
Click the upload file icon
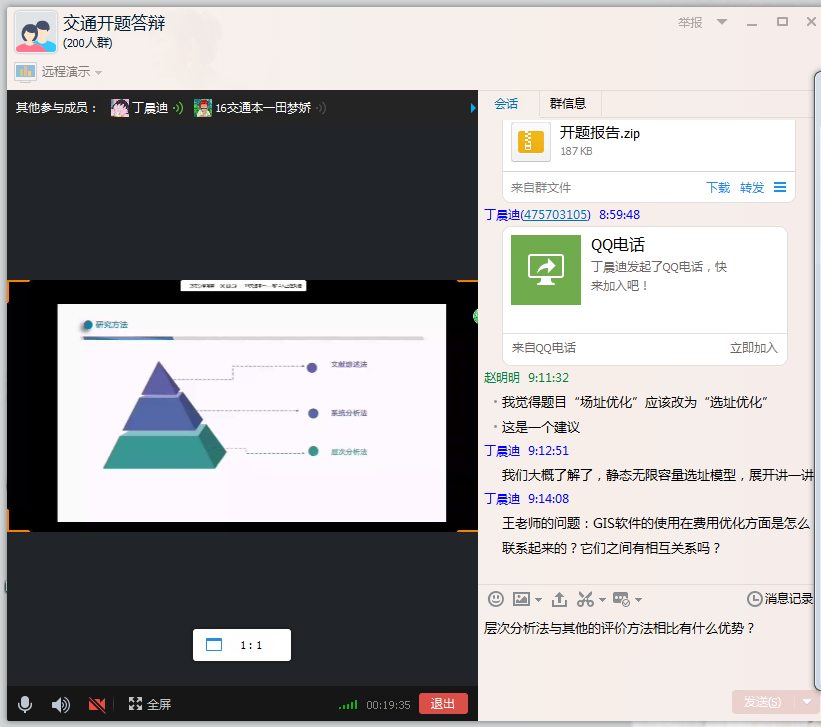point(559,599)
